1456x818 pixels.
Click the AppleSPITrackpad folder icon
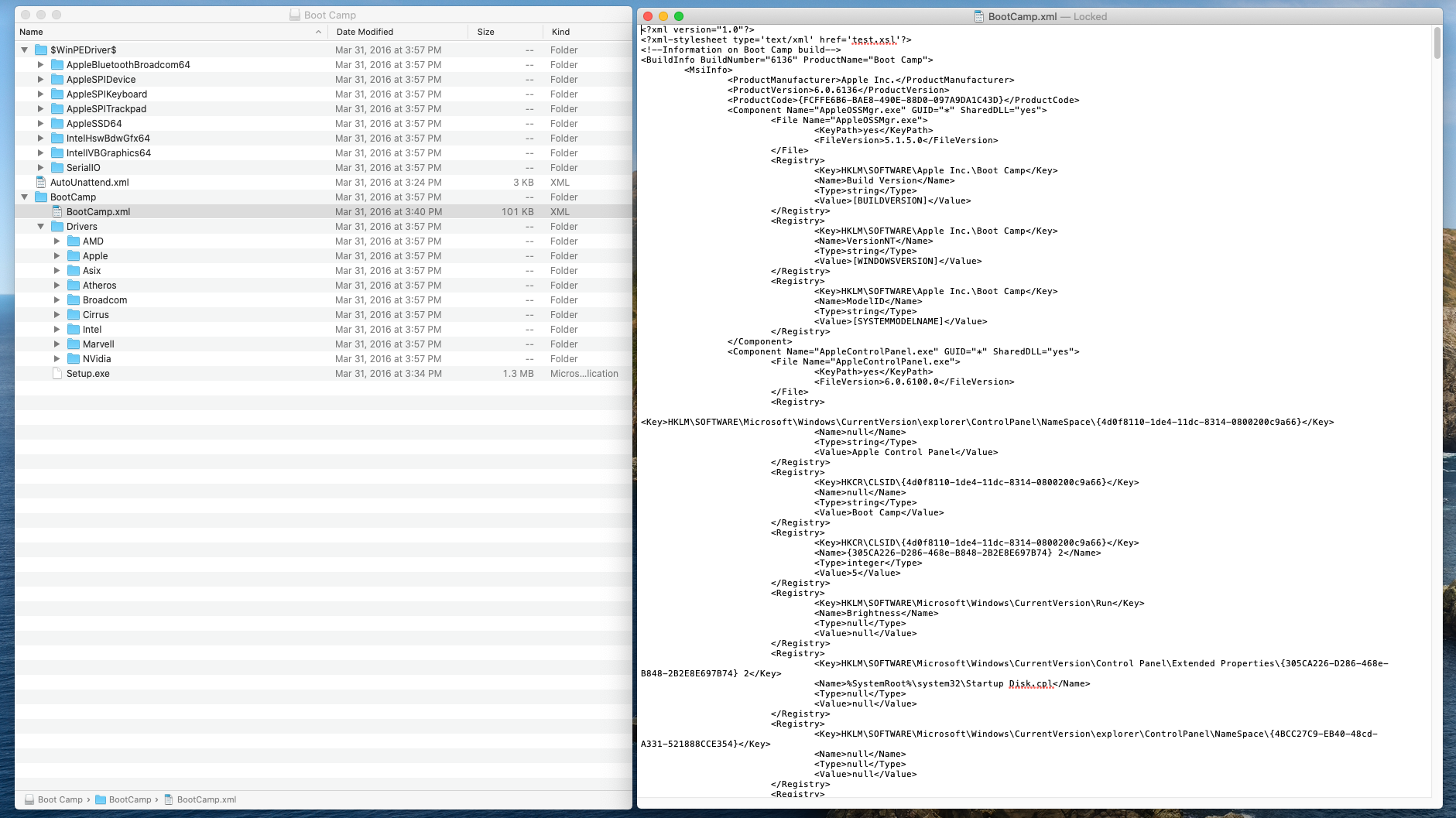57,109
